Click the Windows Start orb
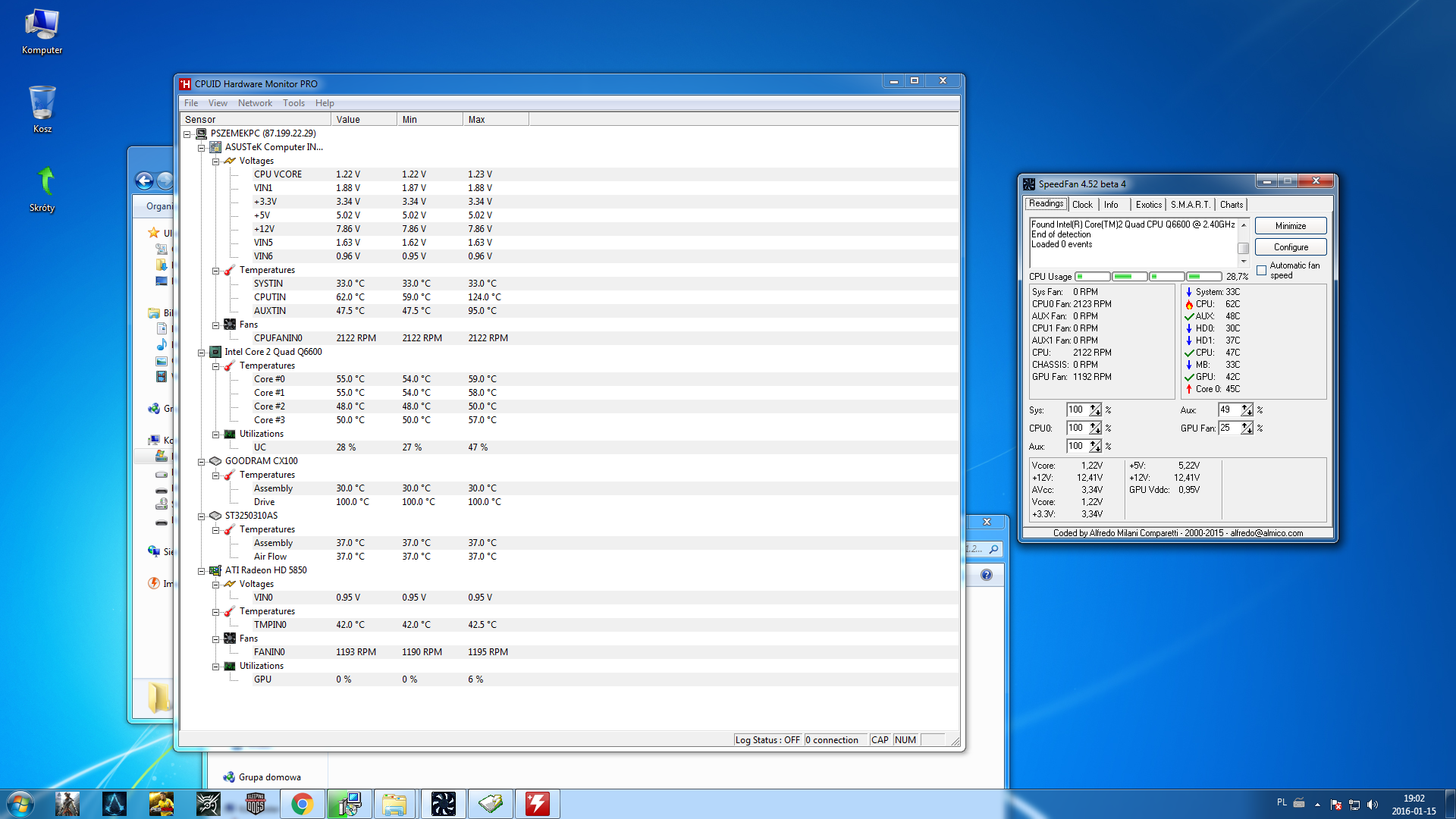The image size is (1456, 819). [20, 804]
